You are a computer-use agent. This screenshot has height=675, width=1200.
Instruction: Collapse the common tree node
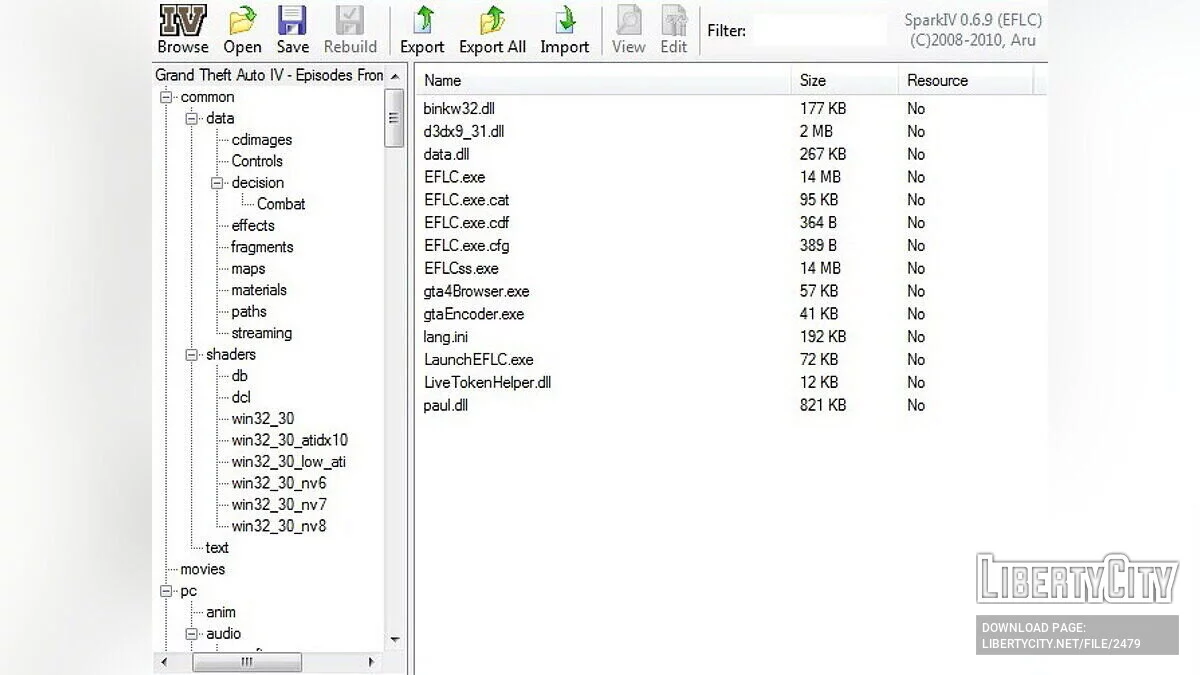click(x=166, y=97)
